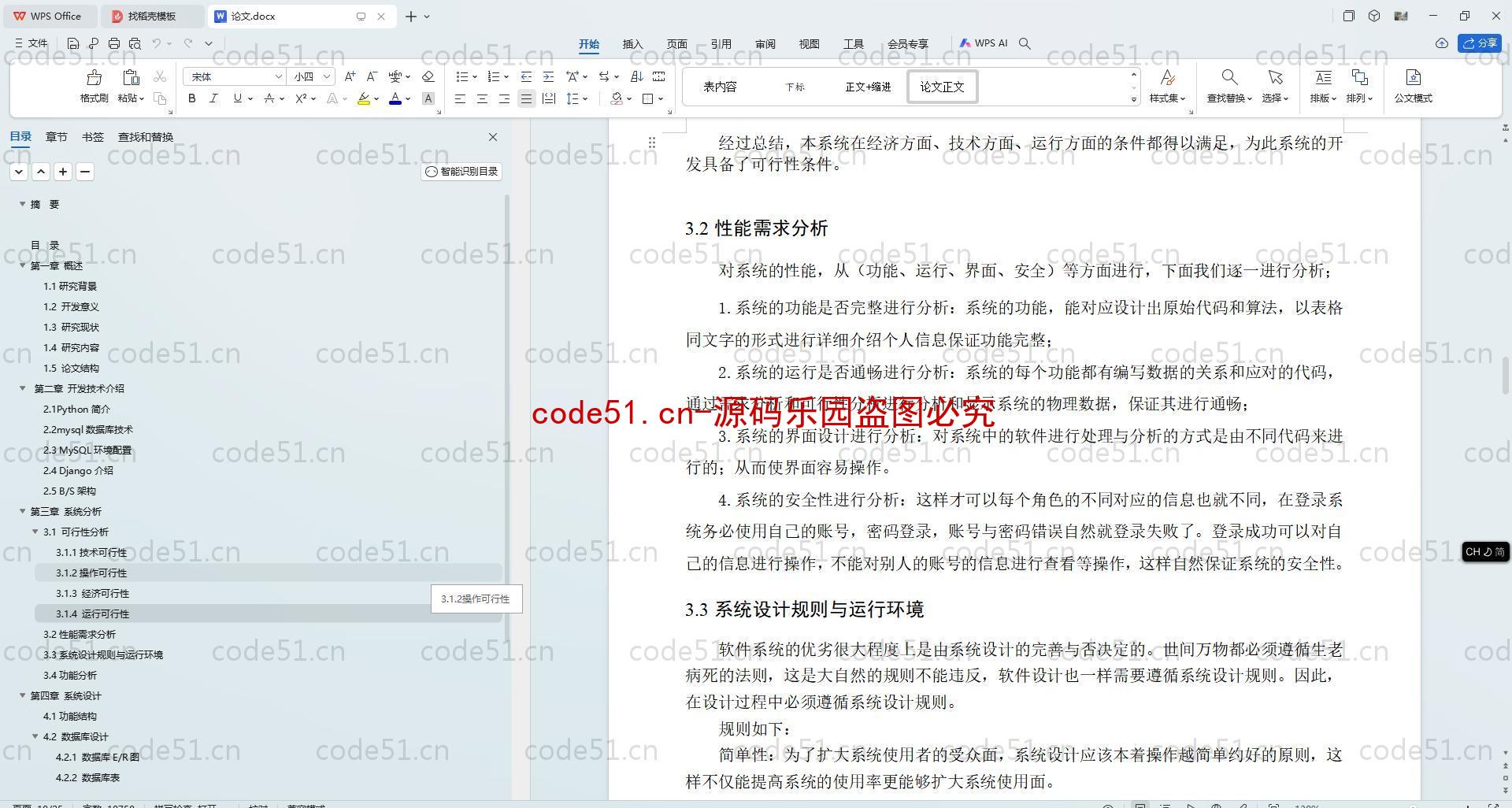Viewport: 1512px width, 808px height.
Task: Click the WPS AI button
Action: (984, 43)
